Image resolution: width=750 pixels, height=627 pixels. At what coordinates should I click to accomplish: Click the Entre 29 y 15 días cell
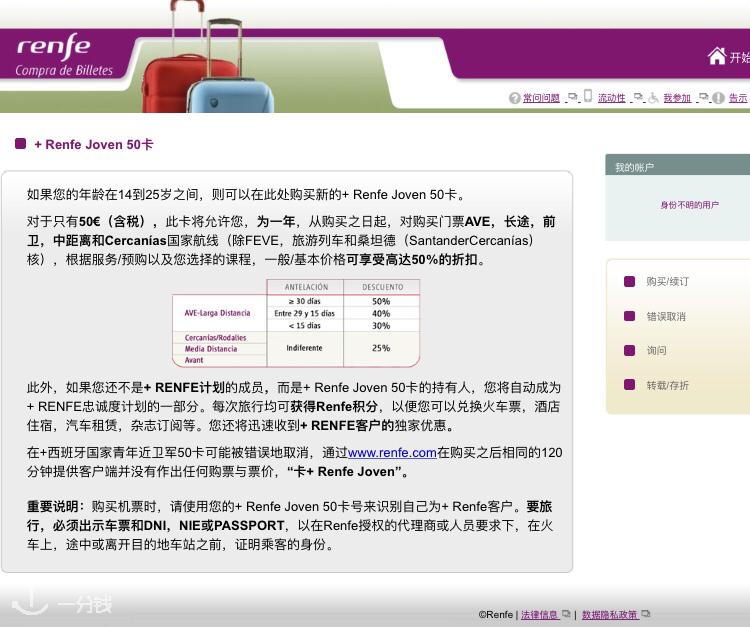[x=305, y=314]
